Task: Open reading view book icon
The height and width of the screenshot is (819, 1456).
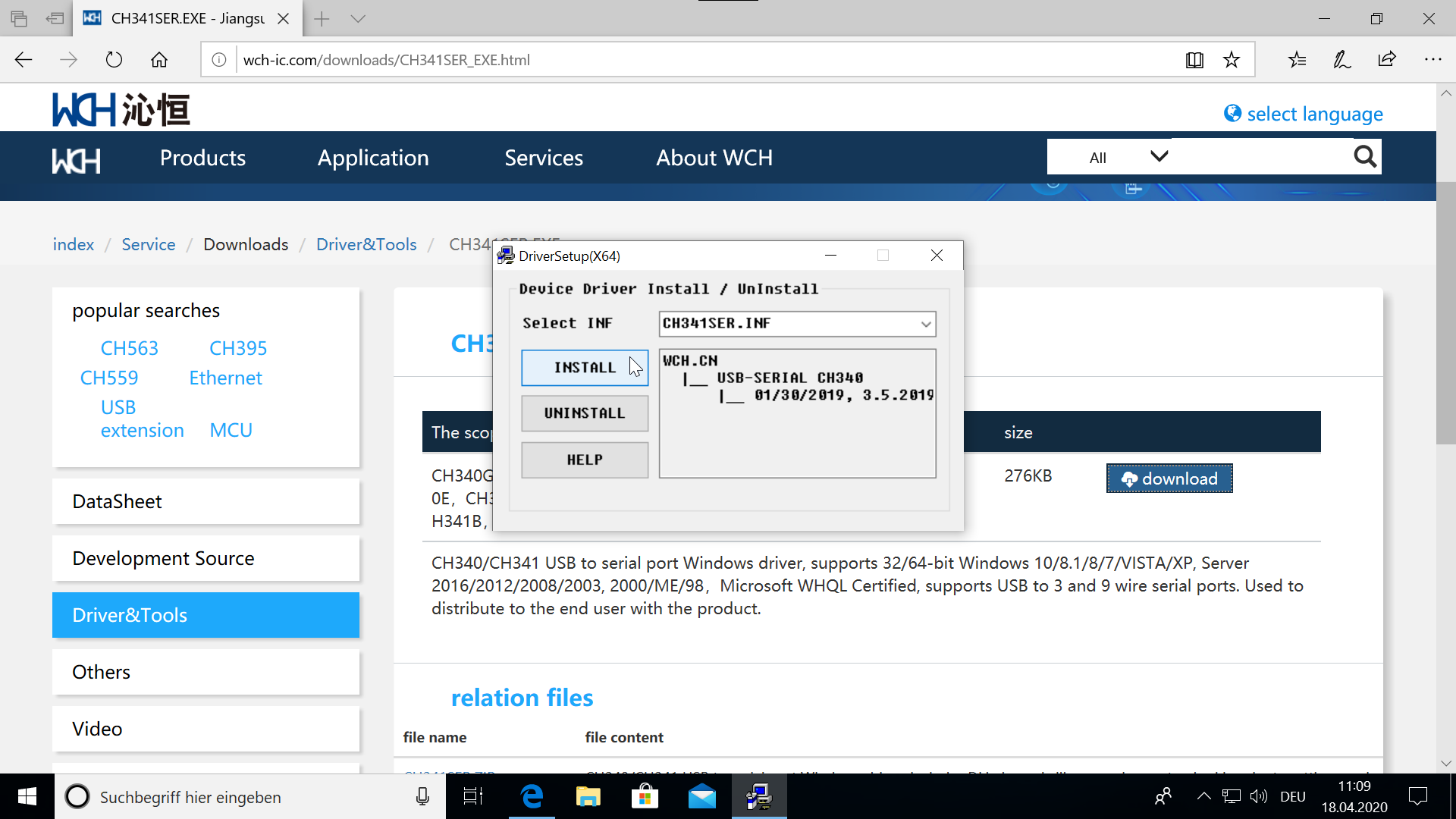Action: [x=1194, y=60]
